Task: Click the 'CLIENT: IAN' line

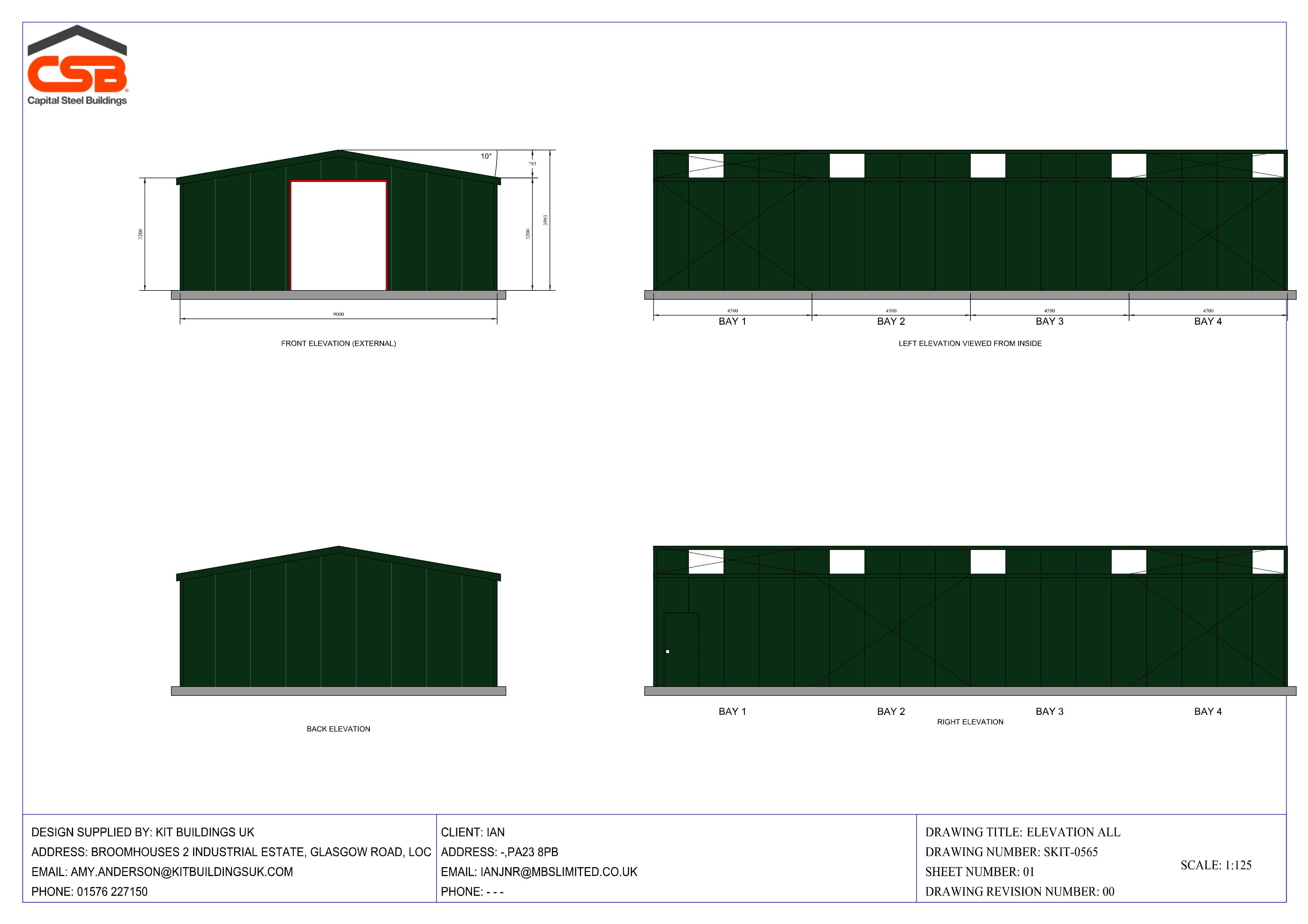Action: click(473, 832)
